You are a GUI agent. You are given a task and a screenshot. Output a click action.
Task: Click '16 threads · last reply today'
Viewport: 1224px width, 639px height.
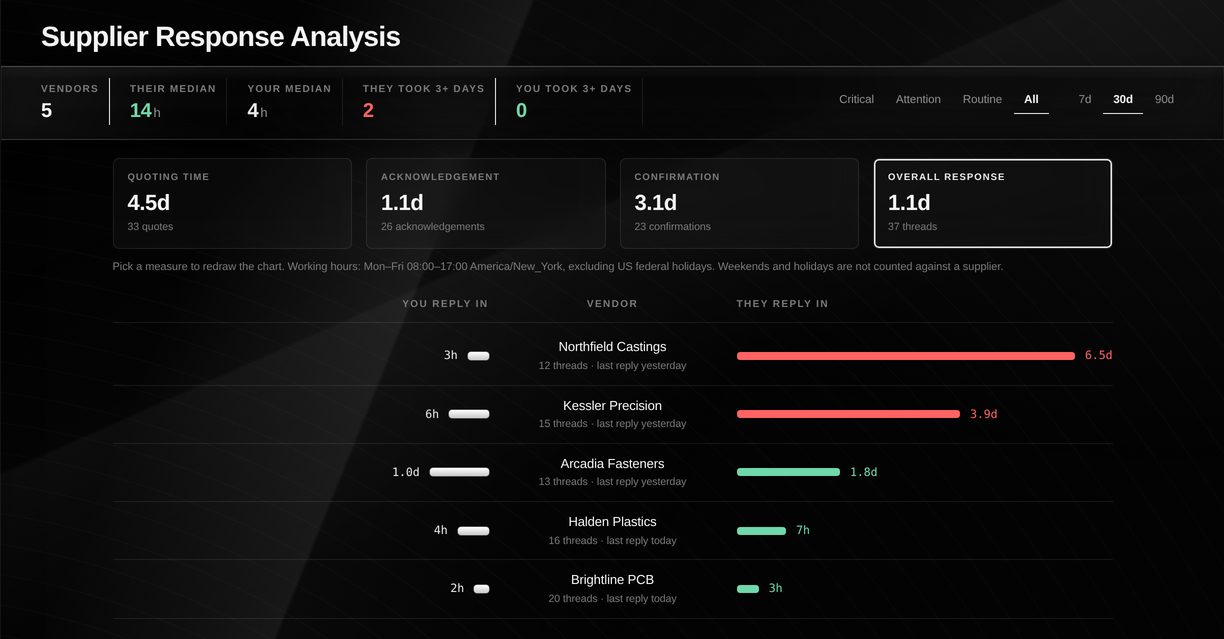pyautogui.click(x=612, y=540)
